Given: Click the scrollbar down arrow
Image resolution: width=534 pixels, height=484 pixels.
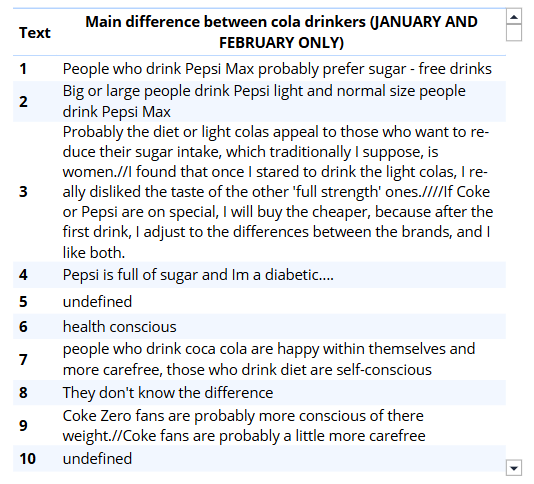Looking at the screenshot, I should coord(514,467).
